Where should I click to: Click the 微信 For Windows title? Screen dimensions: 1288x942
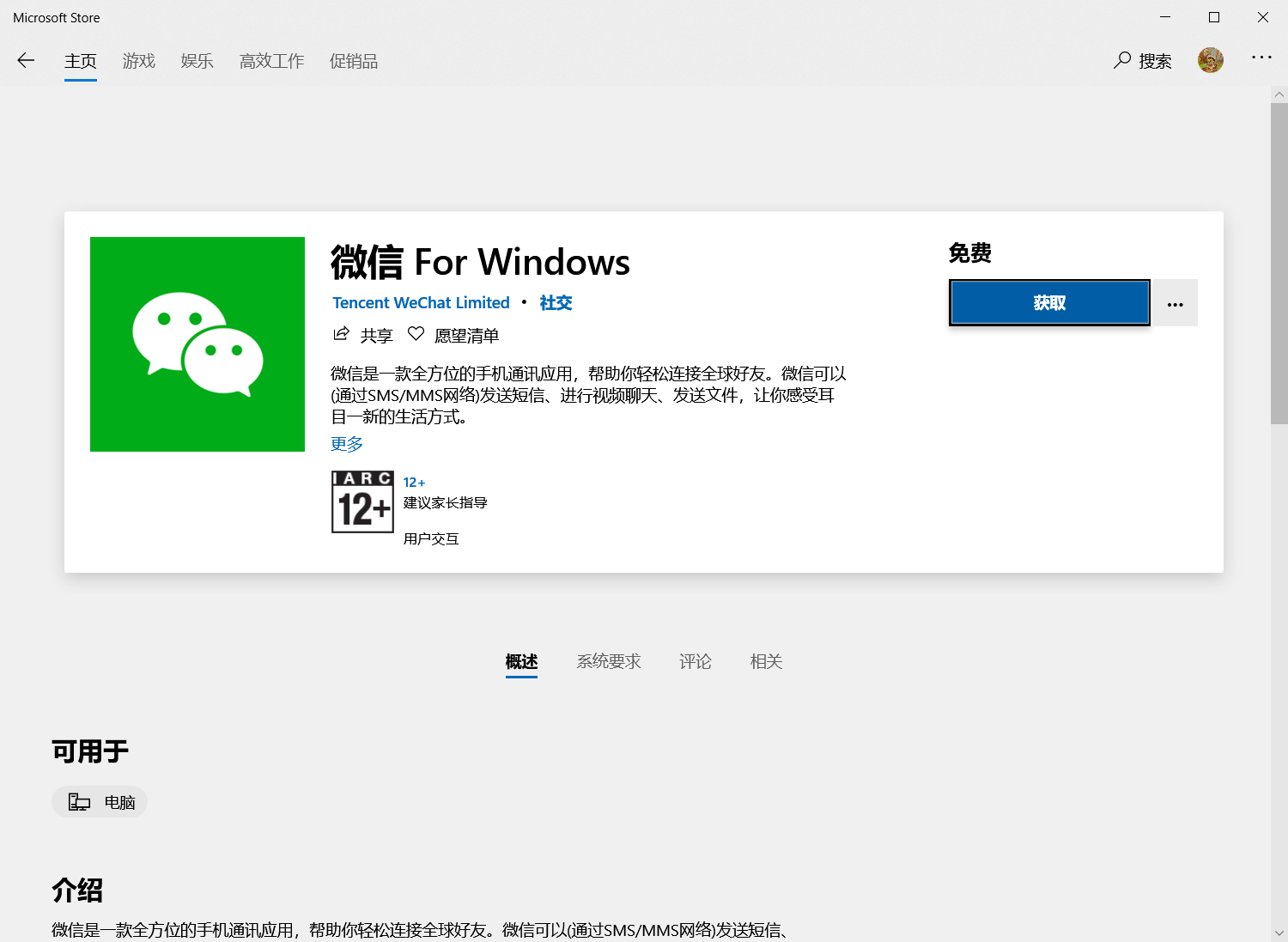point(480,262)
